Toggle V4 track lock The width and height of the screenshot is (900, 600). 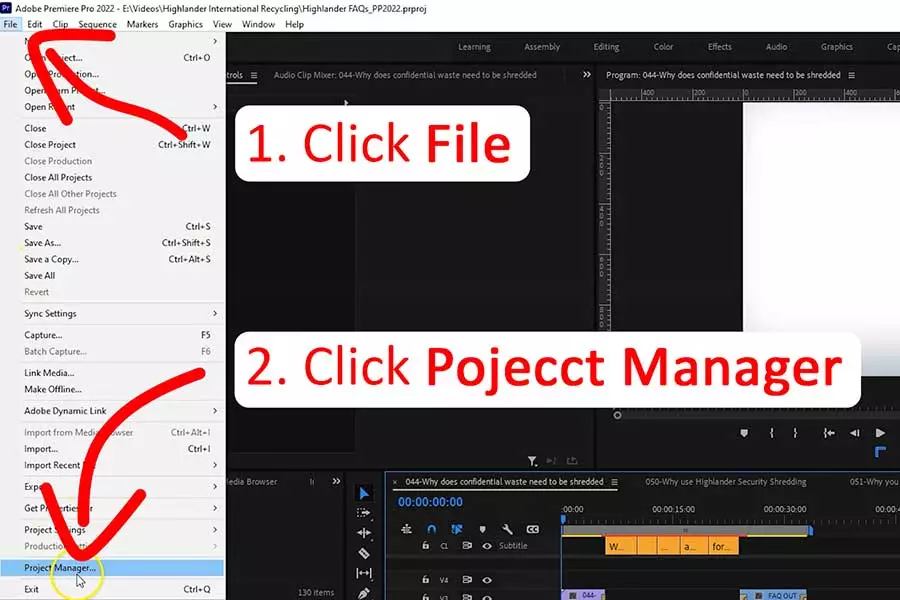tap(425, 579)
